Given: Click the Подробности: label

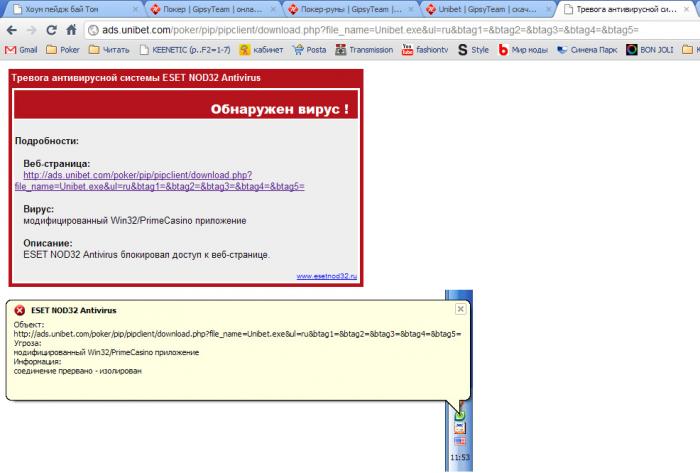Looking at the screenshot, I should point(47,141).
